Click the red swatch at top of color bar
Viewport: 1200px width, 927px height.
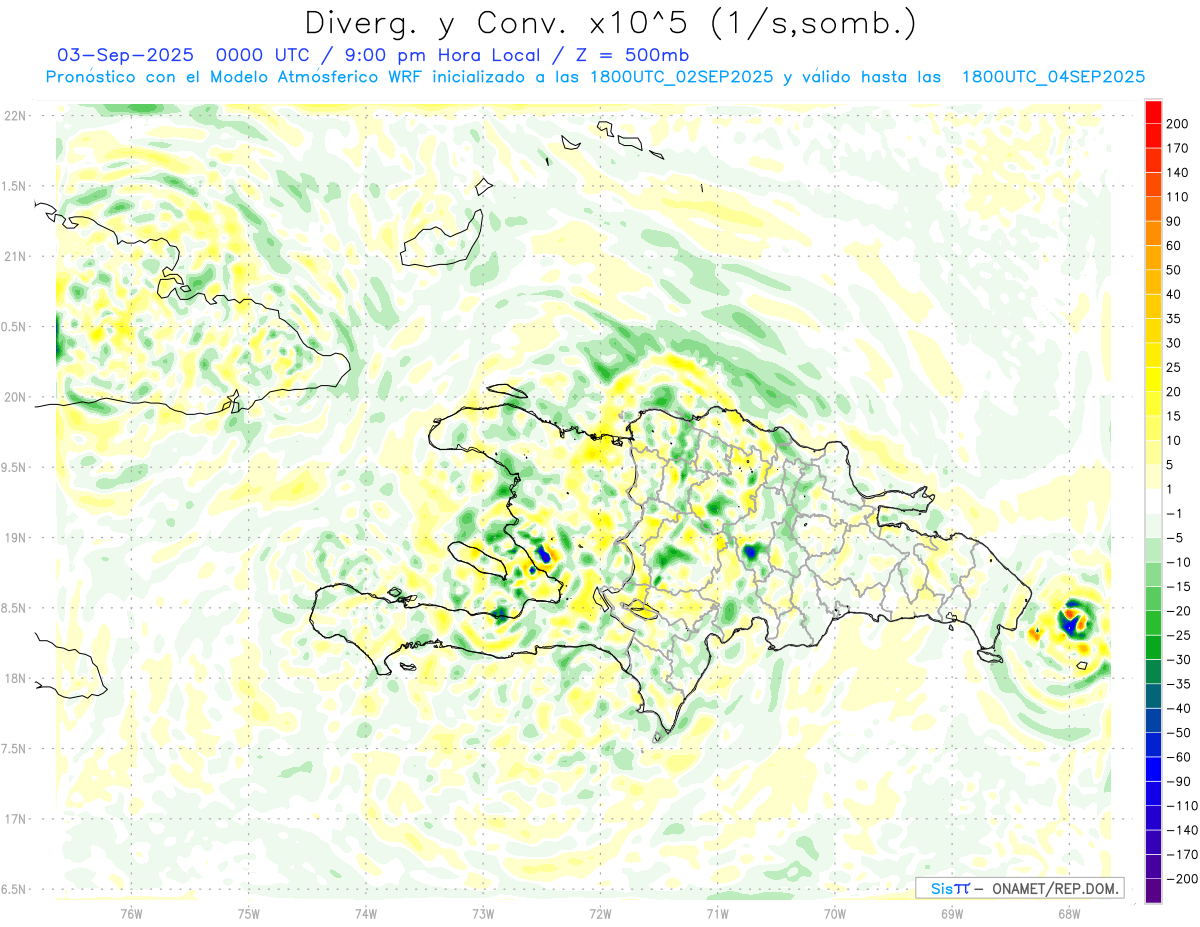[x=1153, y=110]
